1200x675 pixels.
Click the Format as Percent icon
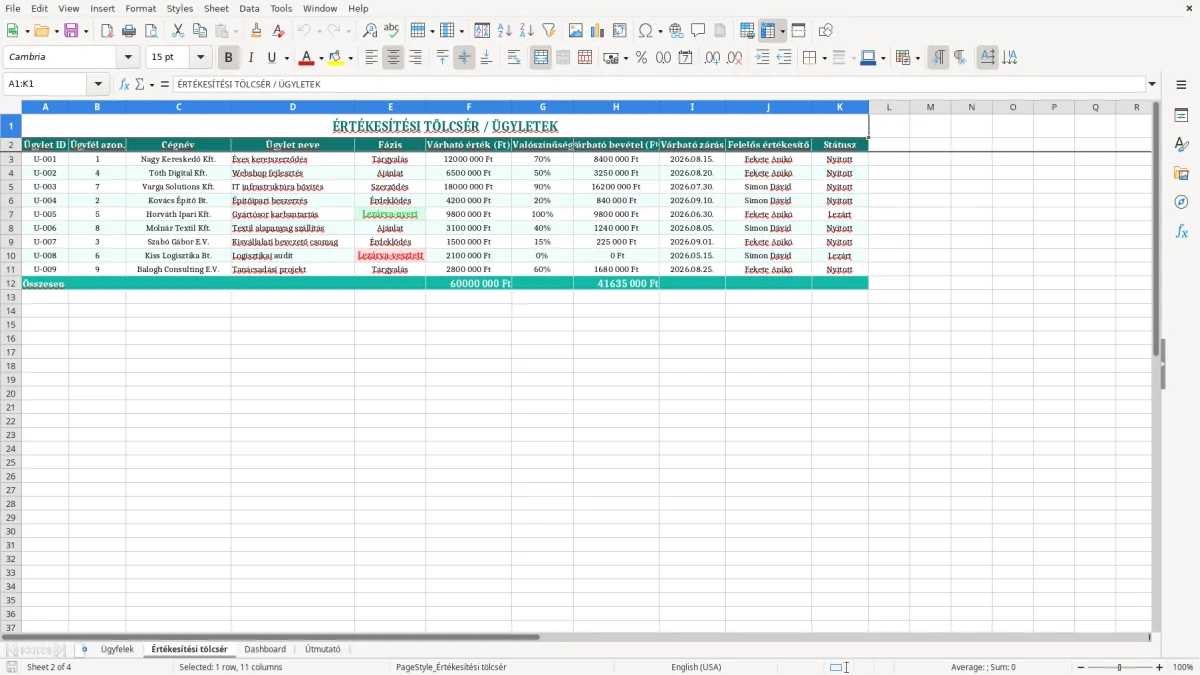point(641,58)
